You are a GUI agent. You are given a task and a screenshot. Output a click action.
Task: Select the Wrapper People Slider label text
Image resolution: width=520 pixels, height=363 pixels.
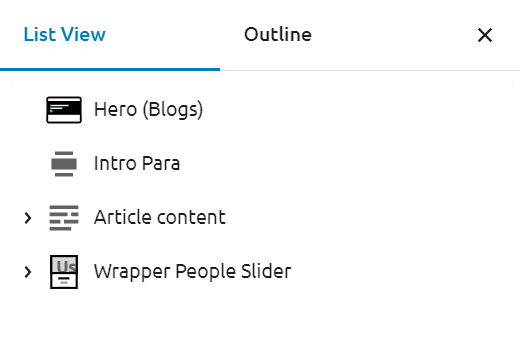coord(193,271)
